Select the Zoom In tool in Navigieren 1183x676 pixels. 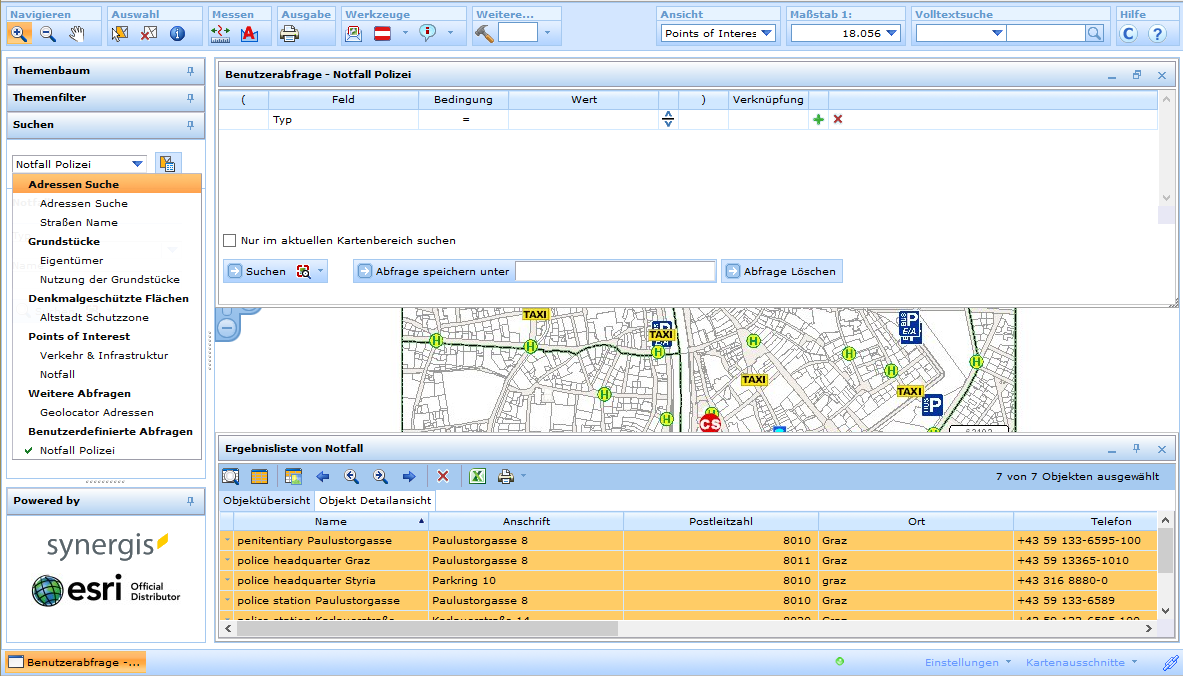20,33
